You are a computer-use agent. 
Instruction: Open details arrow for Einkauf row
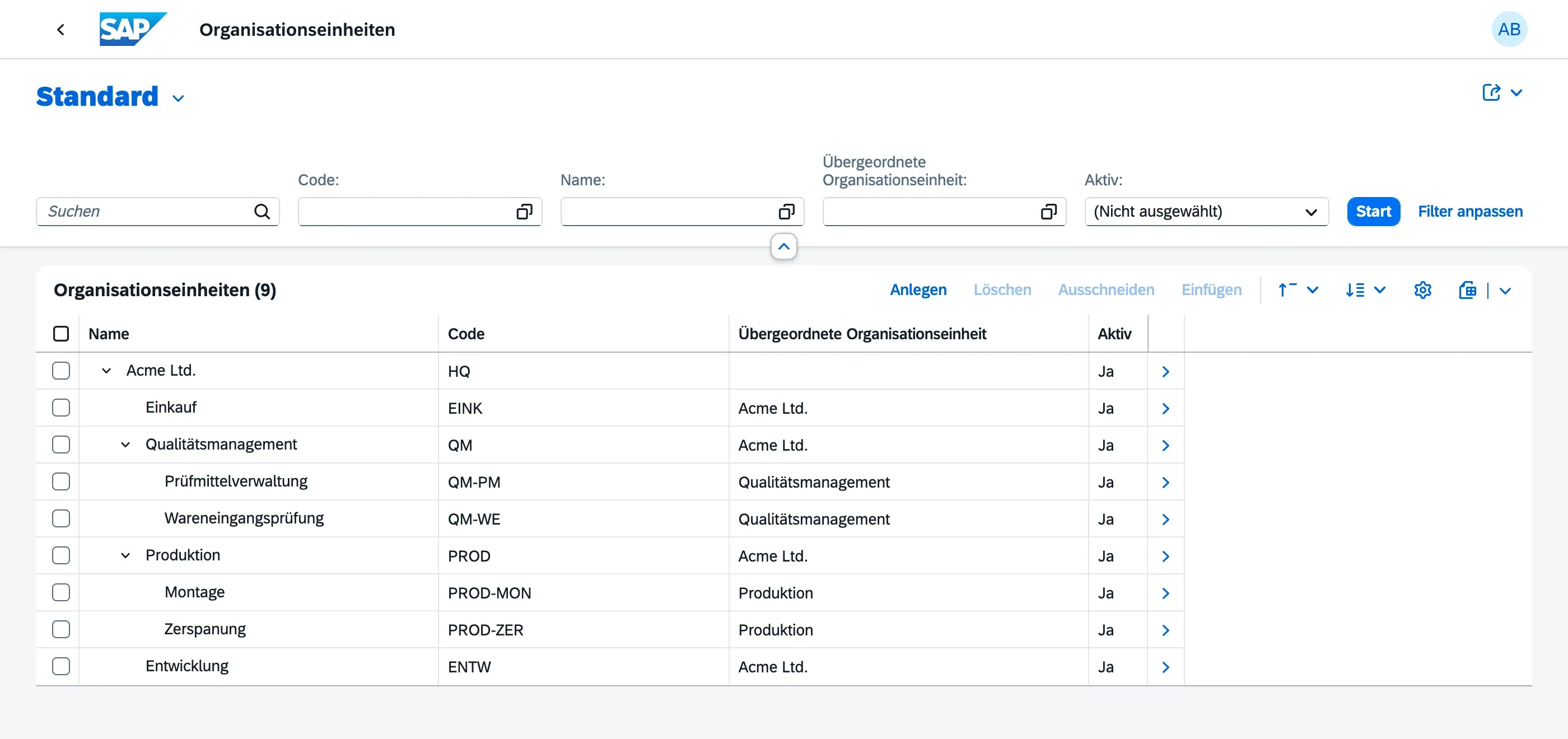click(1165, 409)
